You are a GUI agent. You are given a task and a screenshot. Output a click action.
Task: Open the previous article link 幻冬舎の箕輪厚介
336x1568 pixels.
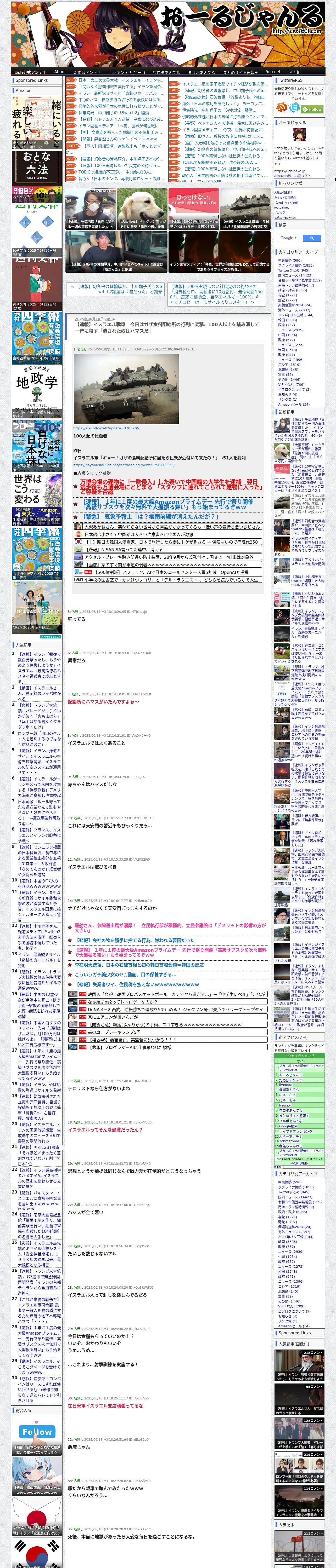click(116, 289)
